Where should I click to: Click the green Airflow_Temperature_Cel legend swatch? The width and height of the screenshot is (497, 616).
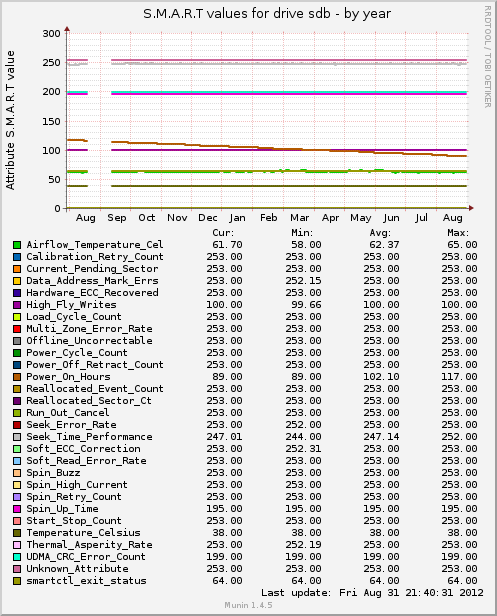coord(17,245)
